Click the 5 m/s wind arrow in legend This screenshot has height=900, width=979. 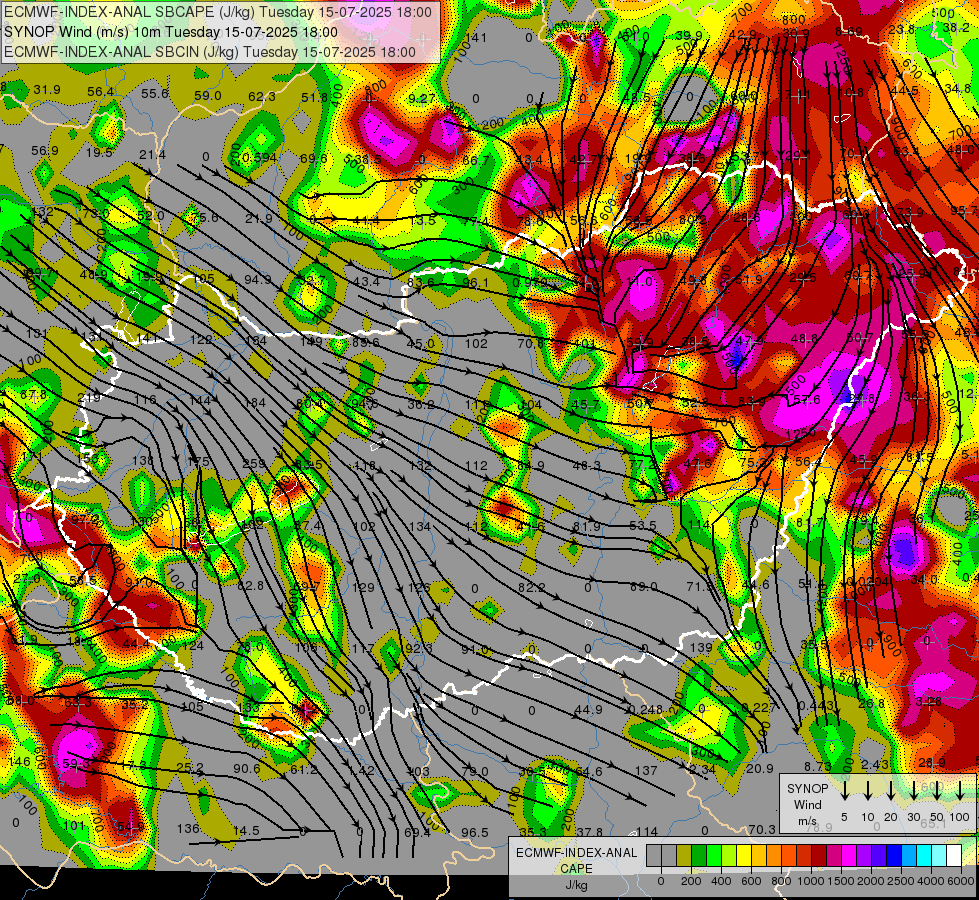pyautogui.click(x=844, y=791)
